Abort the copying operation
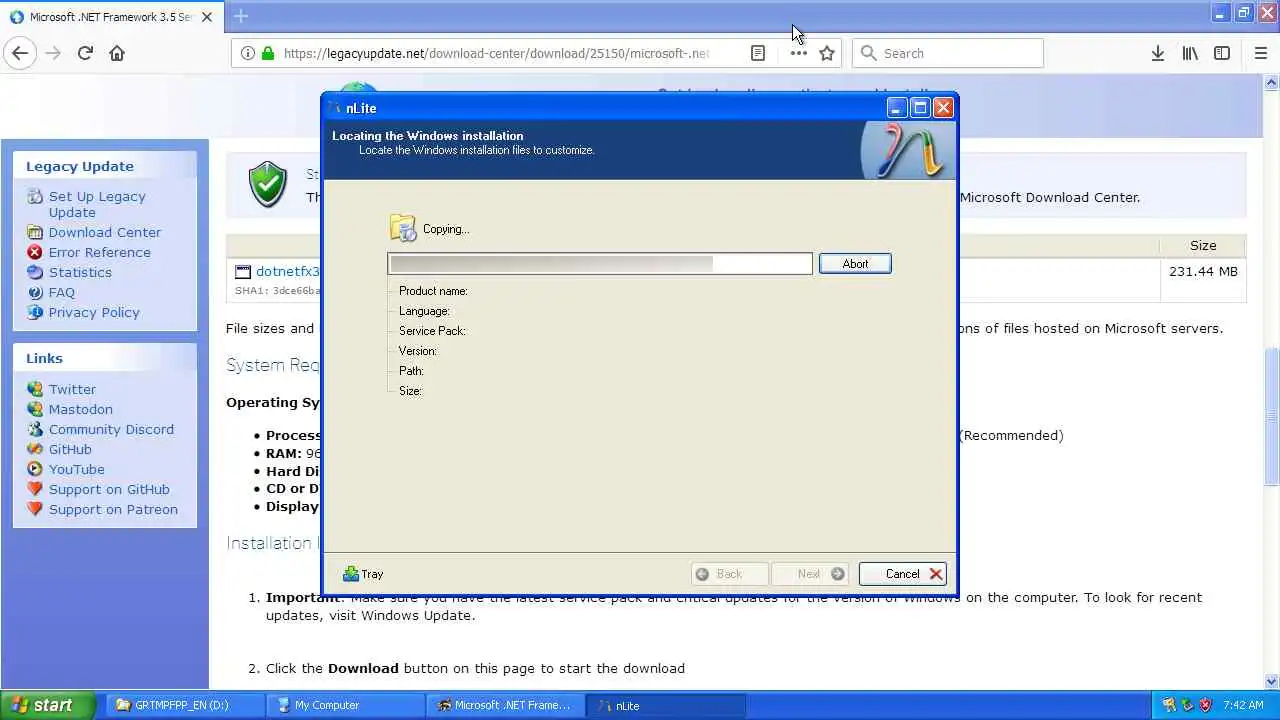 (x=855, y=264)
